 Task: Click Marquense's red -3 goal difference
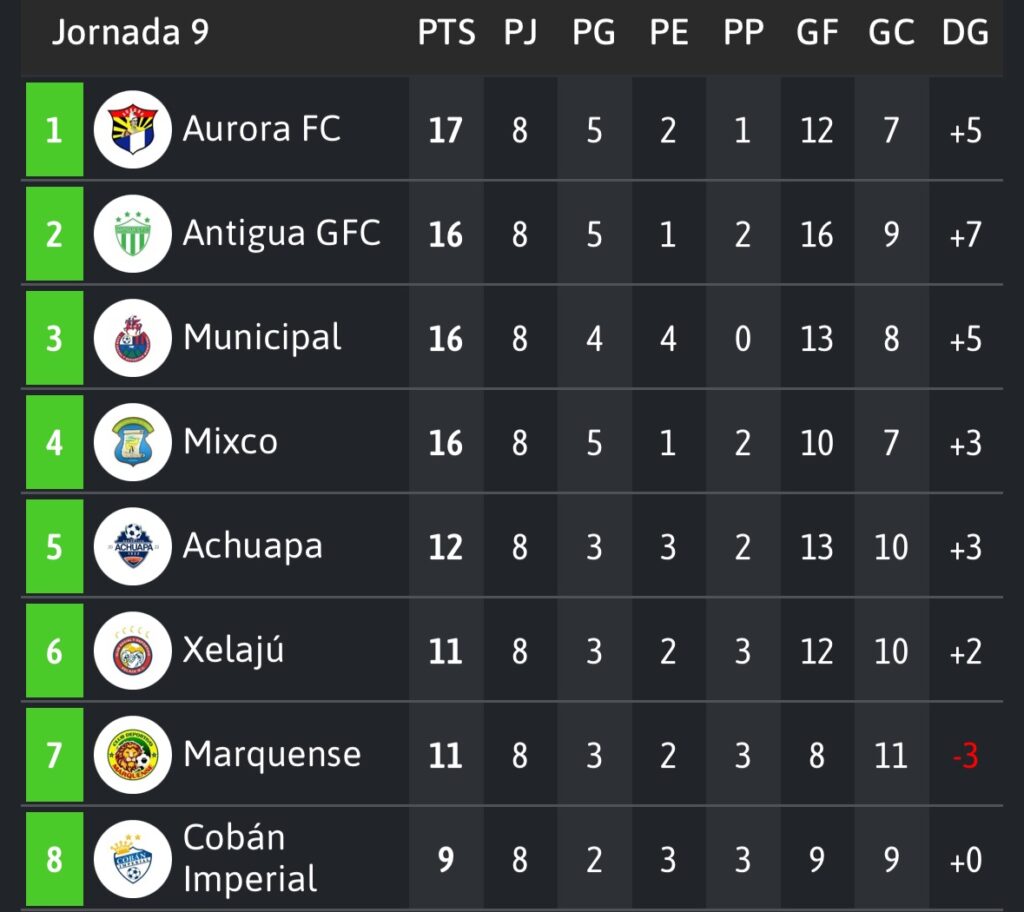965,756
